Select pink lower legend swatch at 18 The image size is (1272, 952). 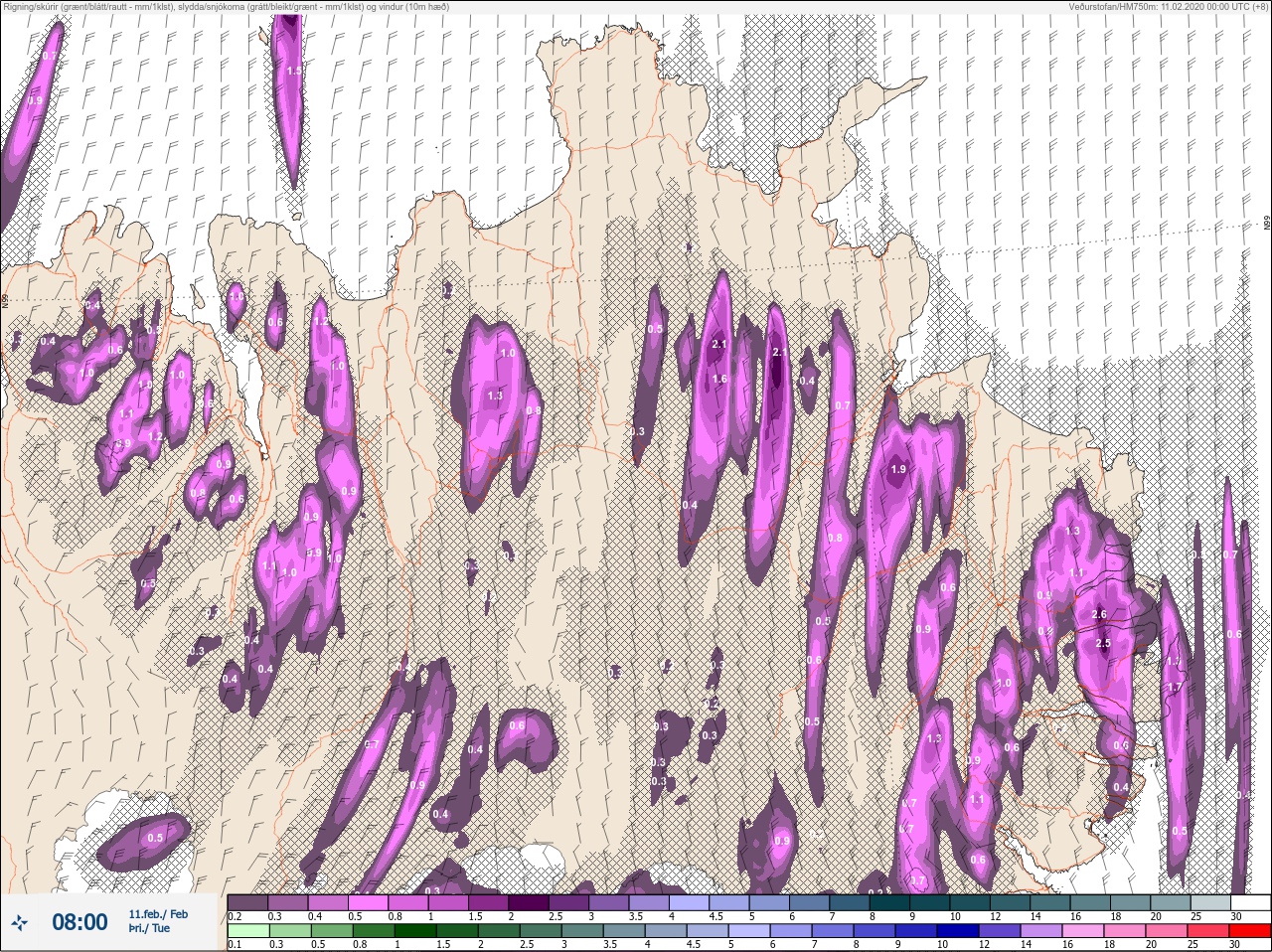(x=1124, y=931)
